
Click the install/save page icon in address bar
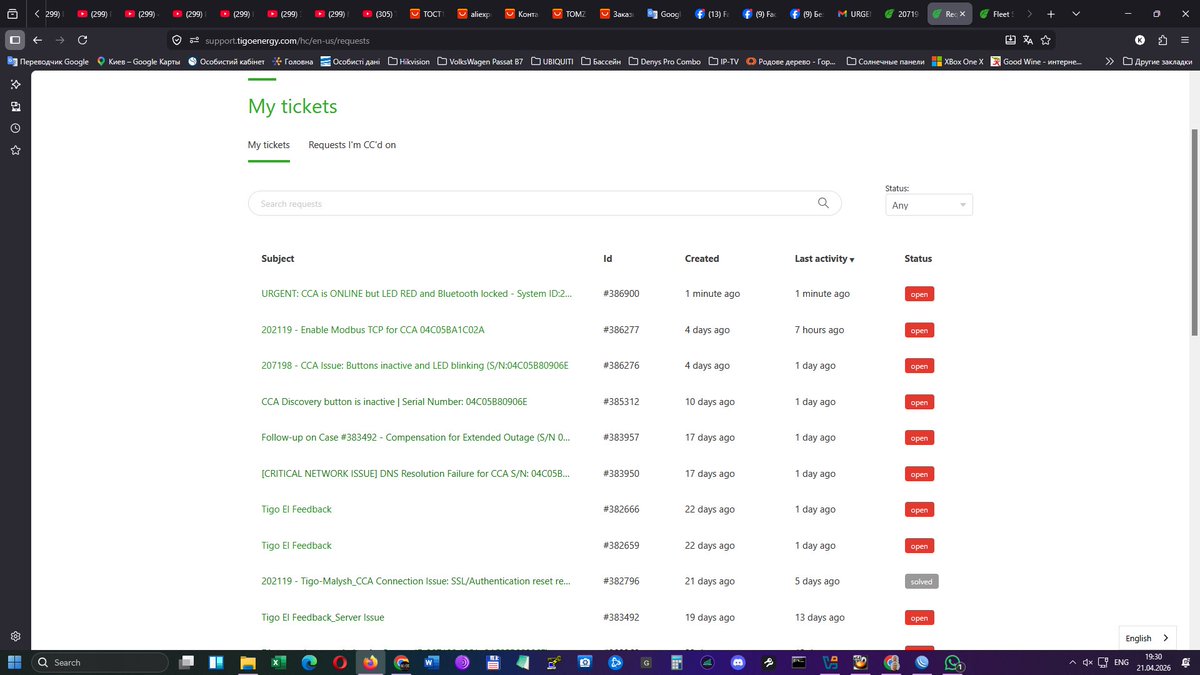pos(1010,40)
